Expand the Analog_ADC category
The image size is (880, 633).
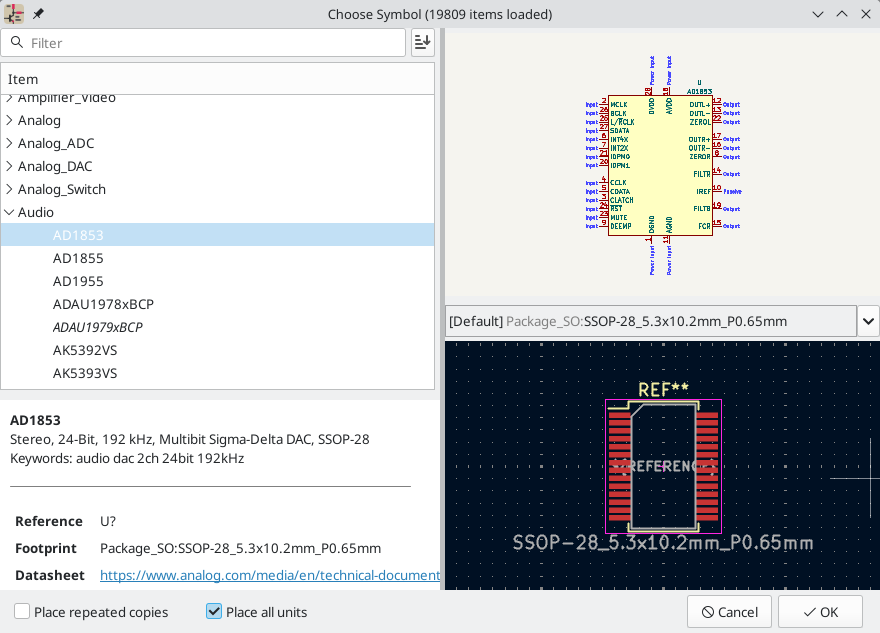12,143
